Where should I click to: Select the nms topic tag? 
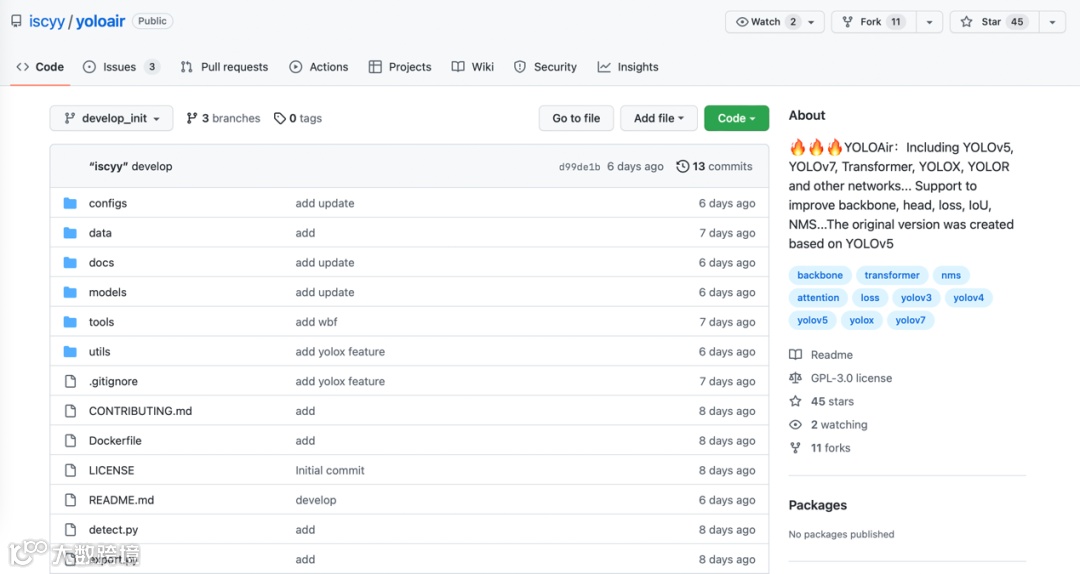pyautogui.click(x=951, y=275)
